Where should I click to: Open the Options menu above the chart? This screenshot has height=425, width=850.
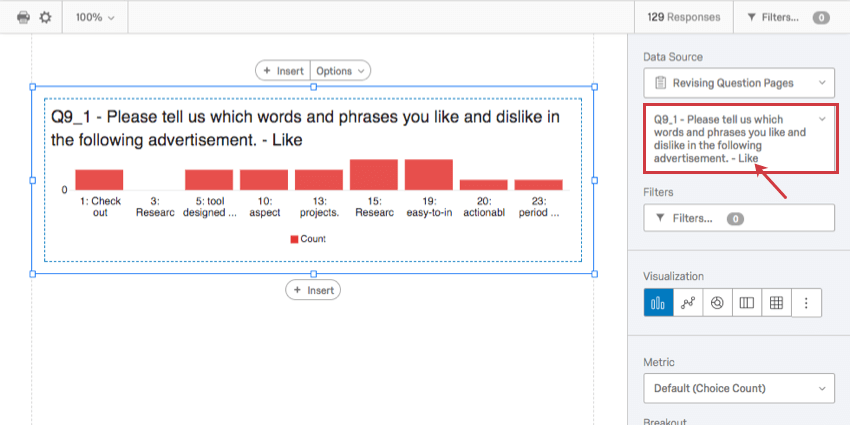click(341, 71)
